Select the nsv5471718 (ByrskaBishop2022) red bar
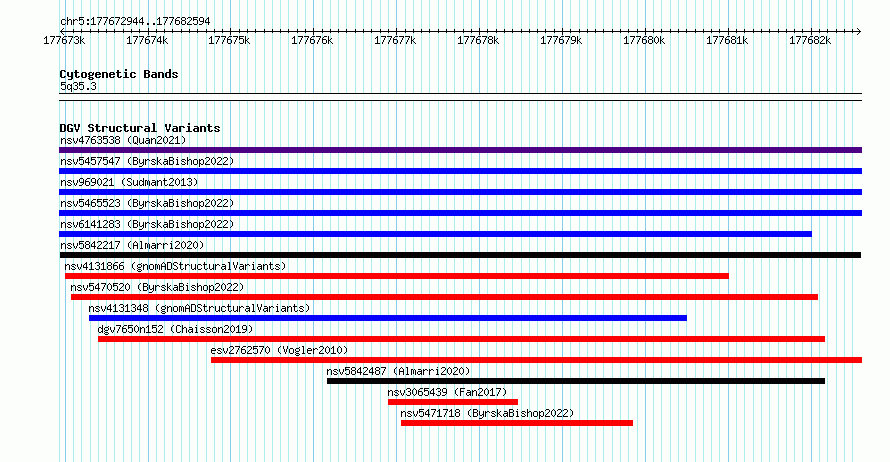 click(x=517, y=423)
